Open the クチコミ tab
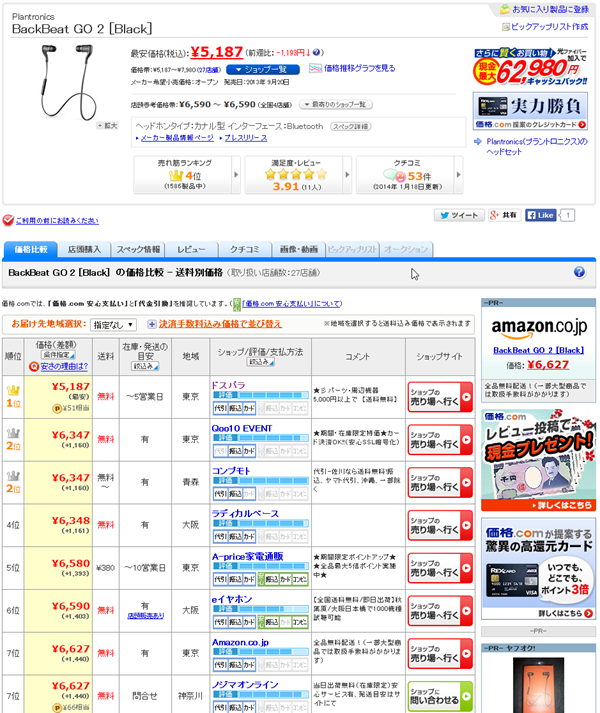This screenshot has width=600, height=713. (x=245, y=249)
